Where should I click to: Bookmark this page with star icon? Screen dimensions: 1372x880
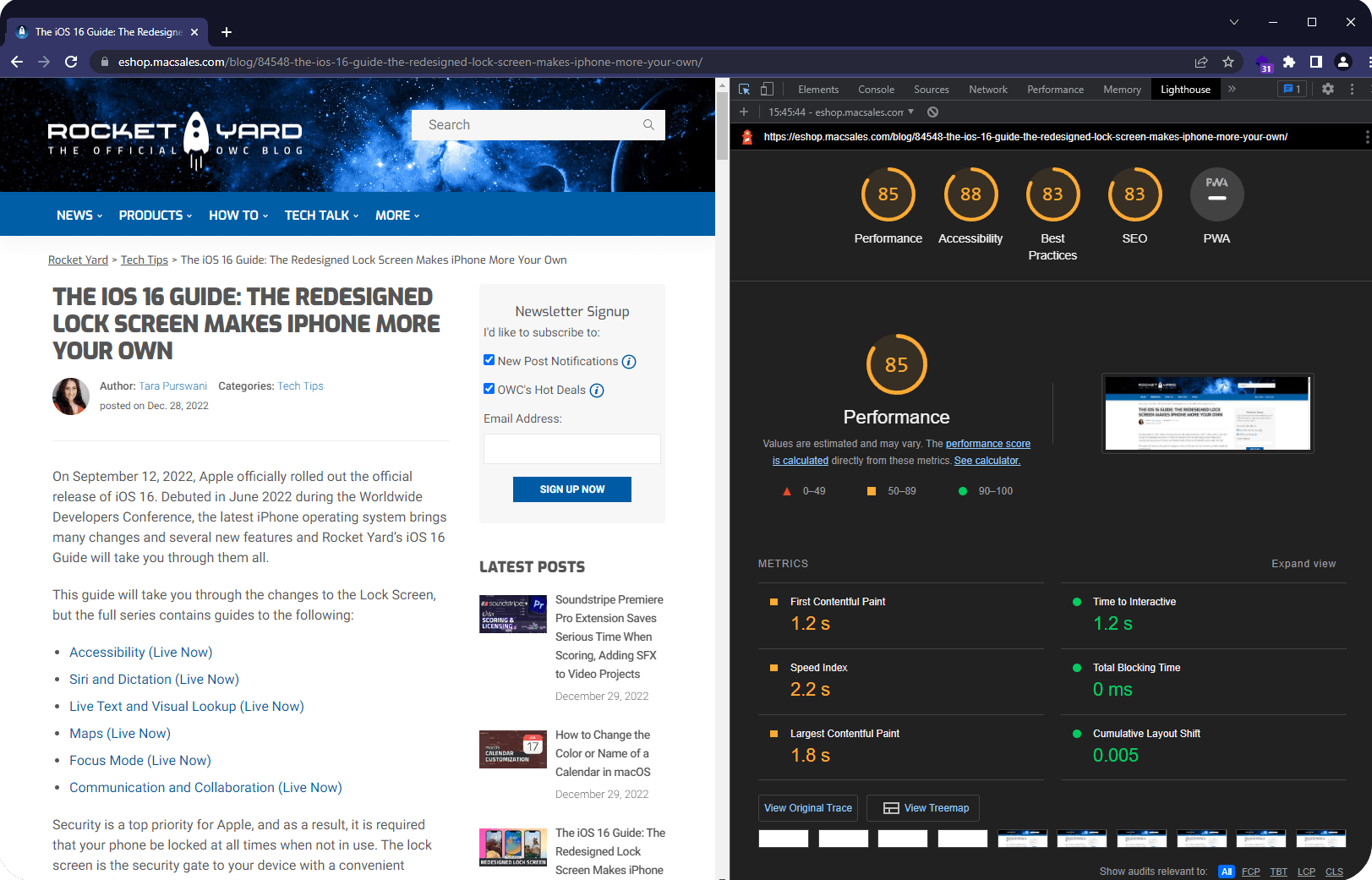pos(1228,62)
